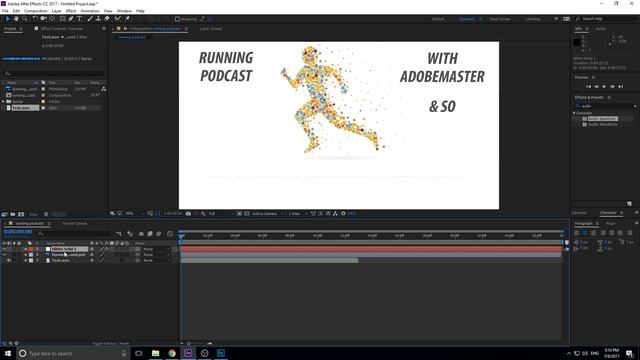Select the Audio Spectrum effect
The height and width of the screenshot is (360, 640).
pyautogui.click(x=603, y=119)
